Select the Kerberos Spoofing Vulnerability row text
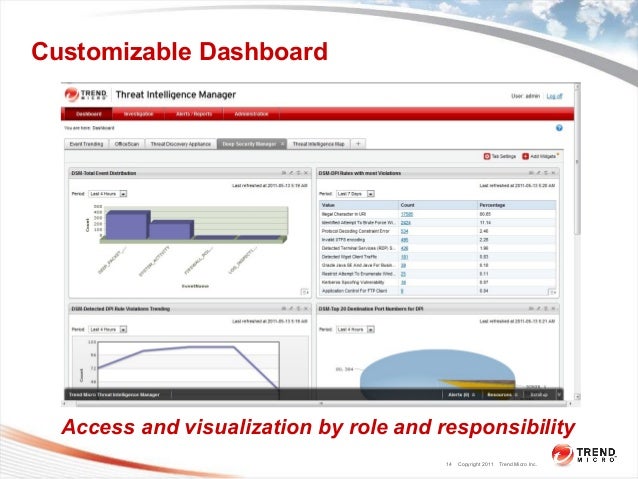Viewport: 638px width, 479px height. tap(352, 282)
